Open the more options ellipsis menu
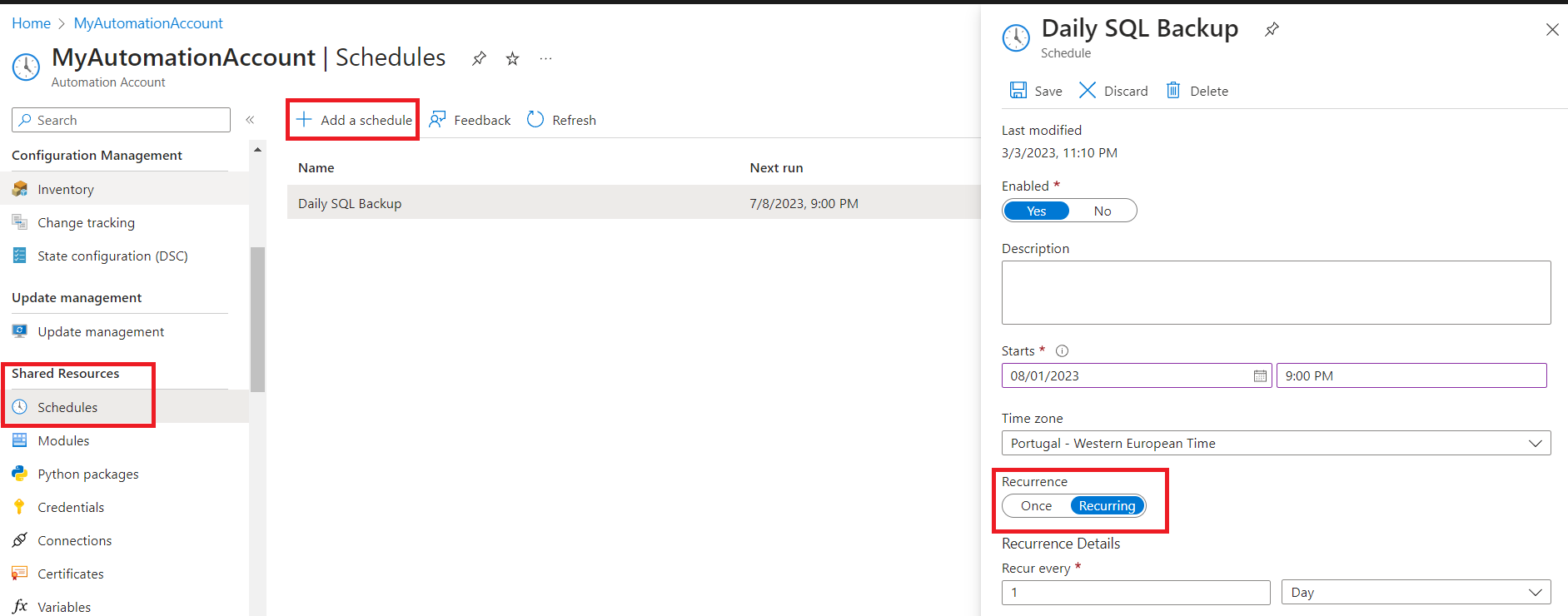 click(545, 58)
